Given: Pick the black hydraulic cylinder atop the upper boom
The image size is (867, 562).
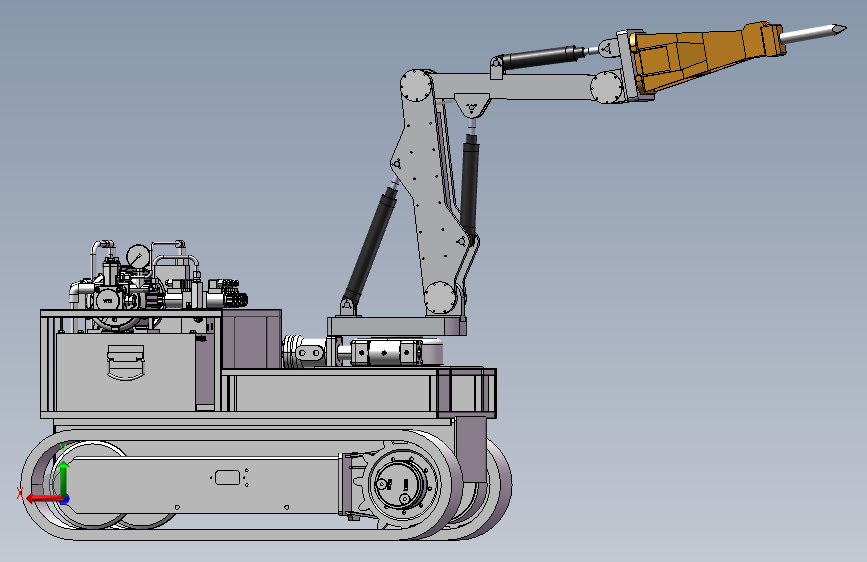Looking at the screenshot, I should pos(544,58).
